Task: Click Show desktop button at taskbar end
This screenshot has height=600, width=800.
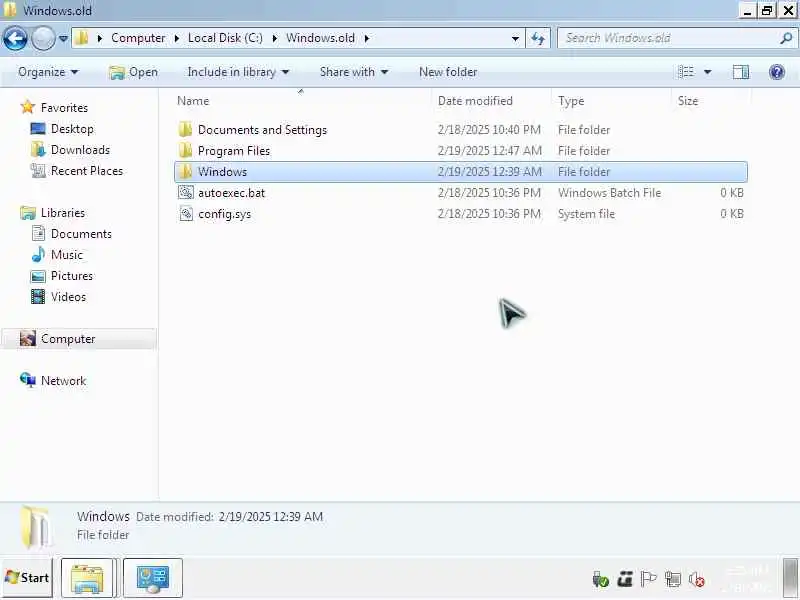Action: point(790,578)
